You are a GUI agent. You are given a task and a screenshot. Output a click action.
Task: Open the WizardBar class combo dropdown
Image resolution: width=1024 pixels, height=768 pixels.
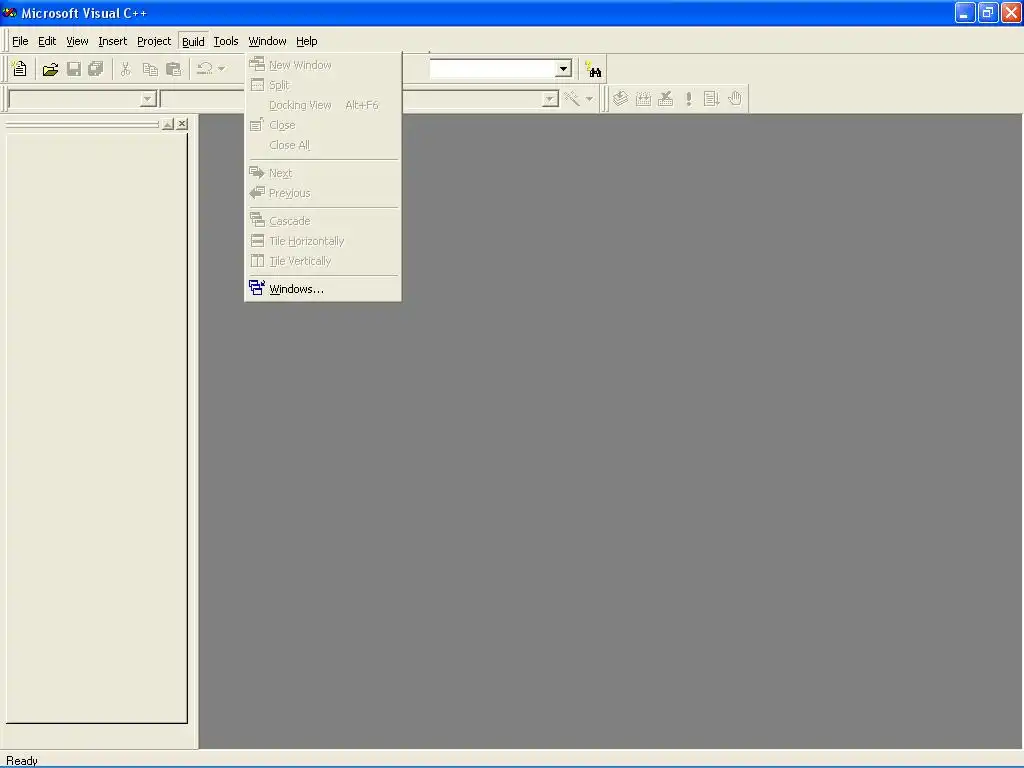click(x=148, y=99)
